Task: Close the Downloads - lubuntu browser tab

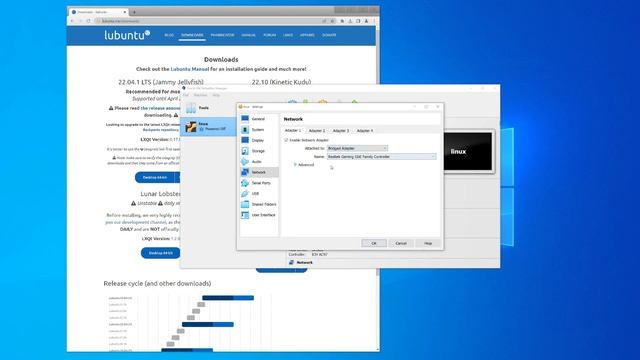Action: [x=124, y=12]
